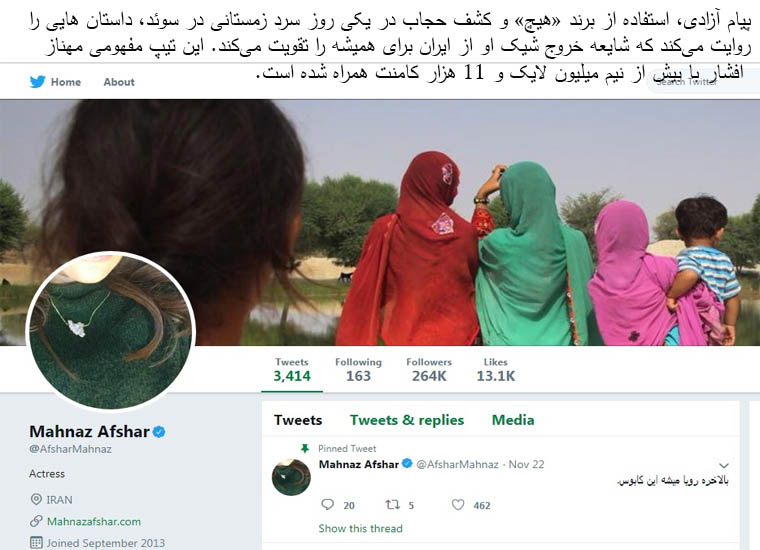Open the circular profile avatar photo
This screenshot has height=550, width=760.
(x=111, y=331)
